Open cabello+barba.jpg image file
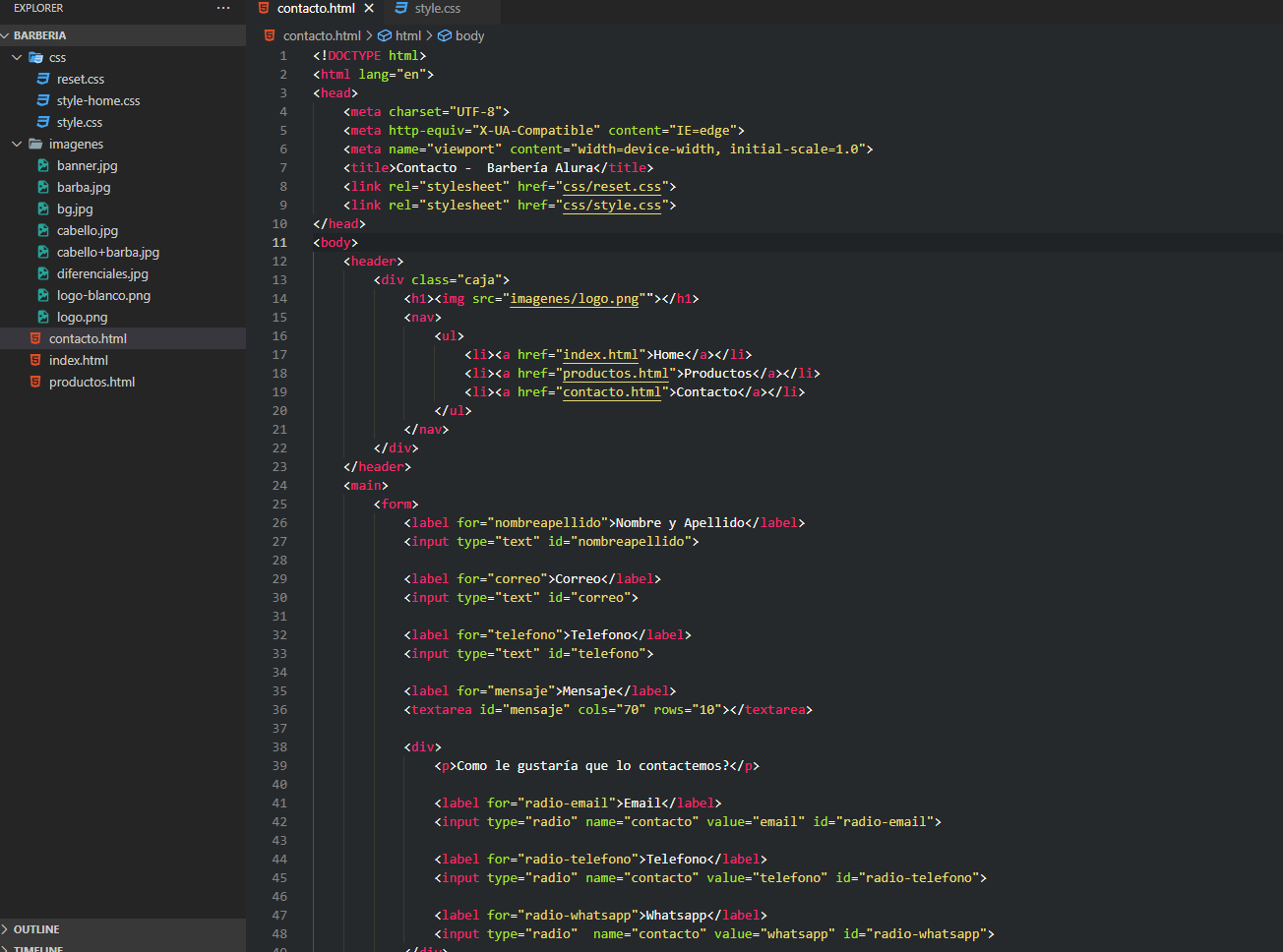1283x952 pixels. click(x=108, y=252)
